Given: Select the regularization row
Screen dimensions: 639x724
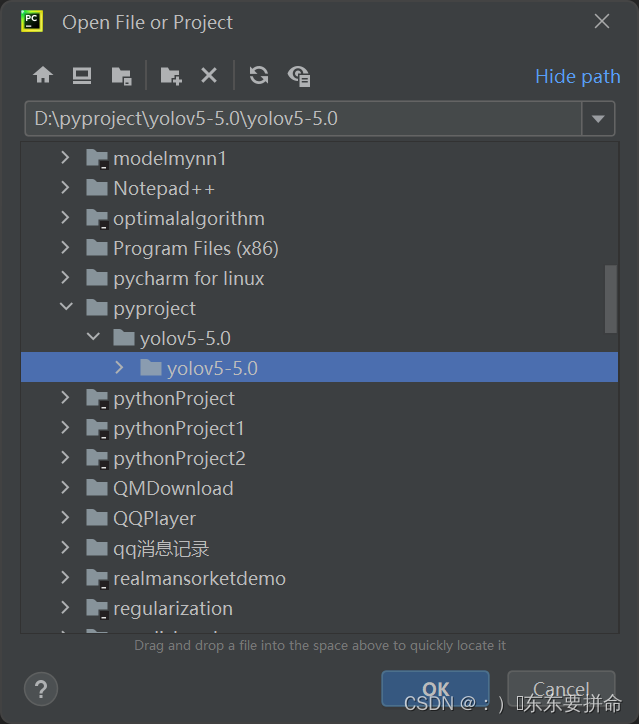Looking at the screenshot, I should 319,609.
